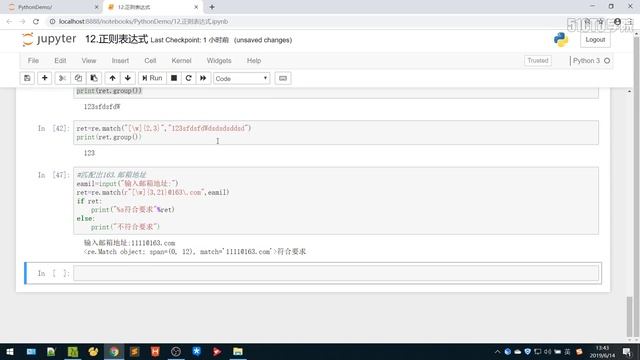Open the Insert menu
The image size is (640, 360).
click(120, 60)
